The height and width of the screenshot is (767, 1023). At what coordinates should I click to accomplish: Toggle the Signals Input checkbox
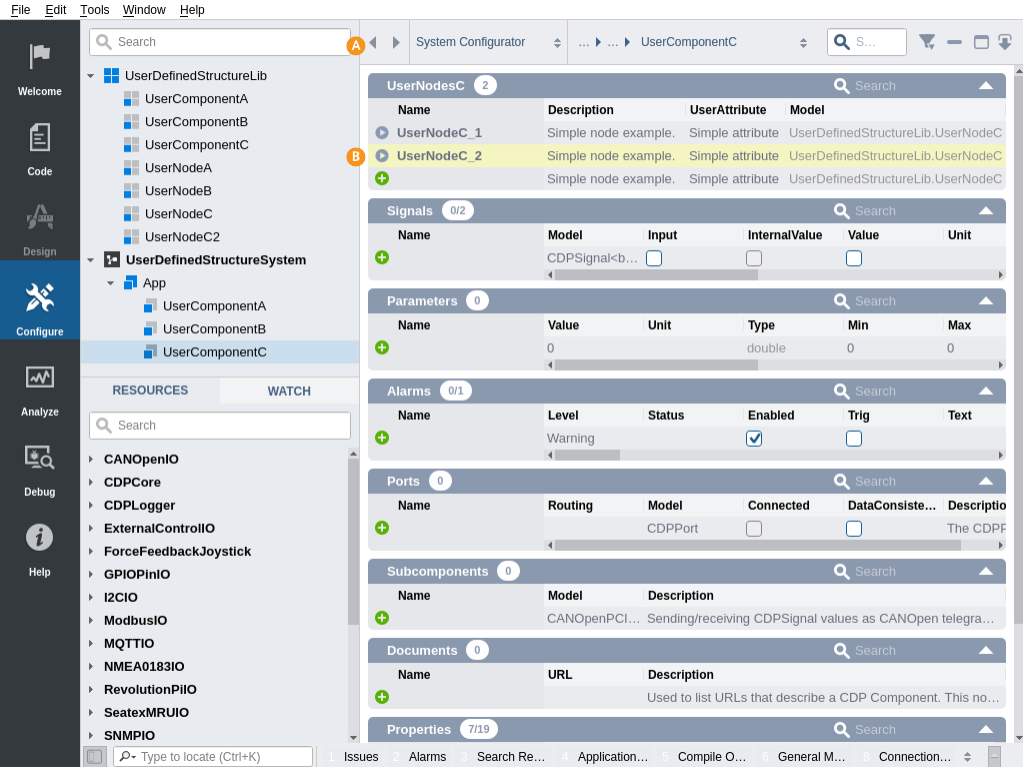(654, 258)
